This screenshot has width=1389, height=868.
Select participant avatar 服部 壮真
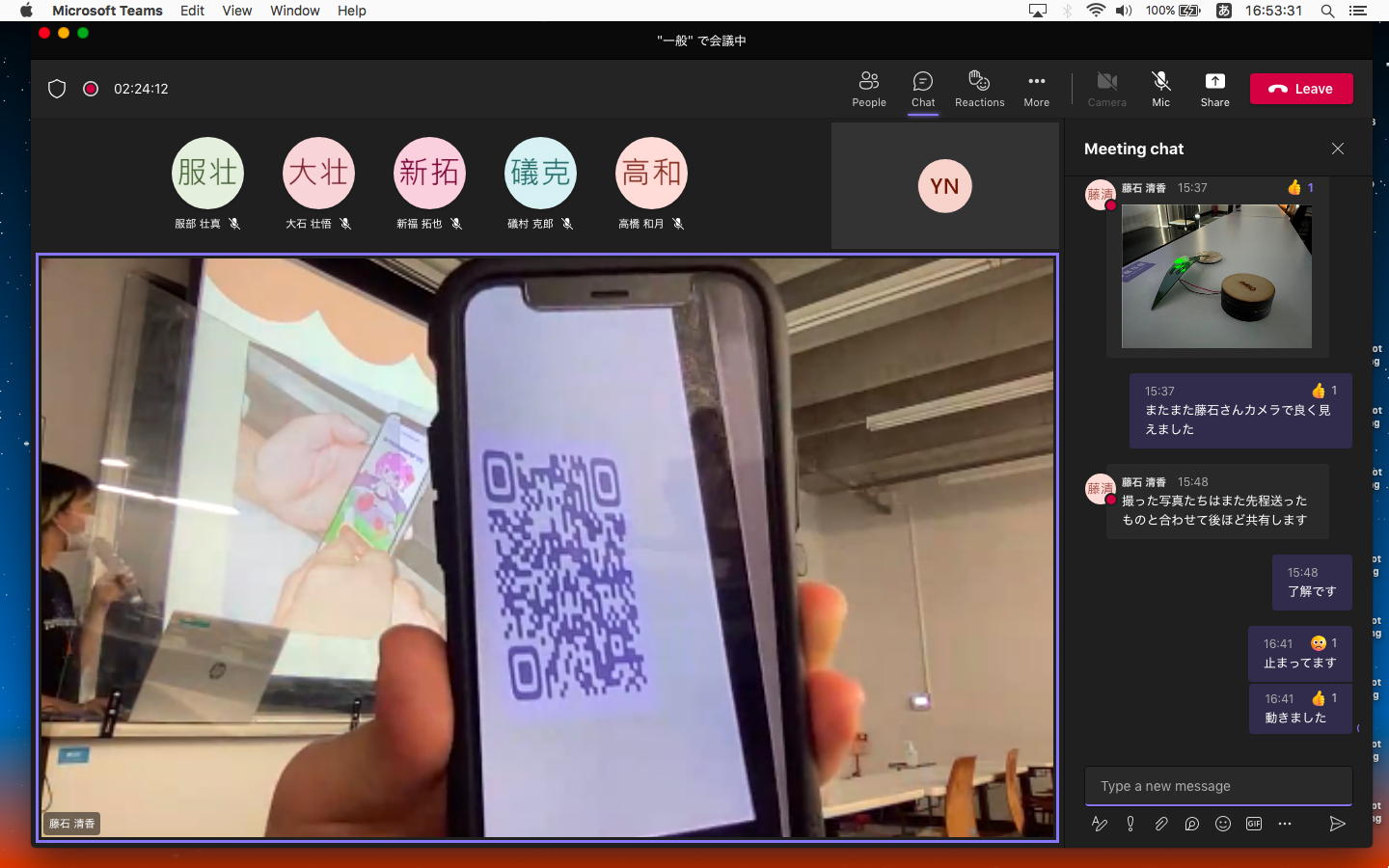pos(207,173)
